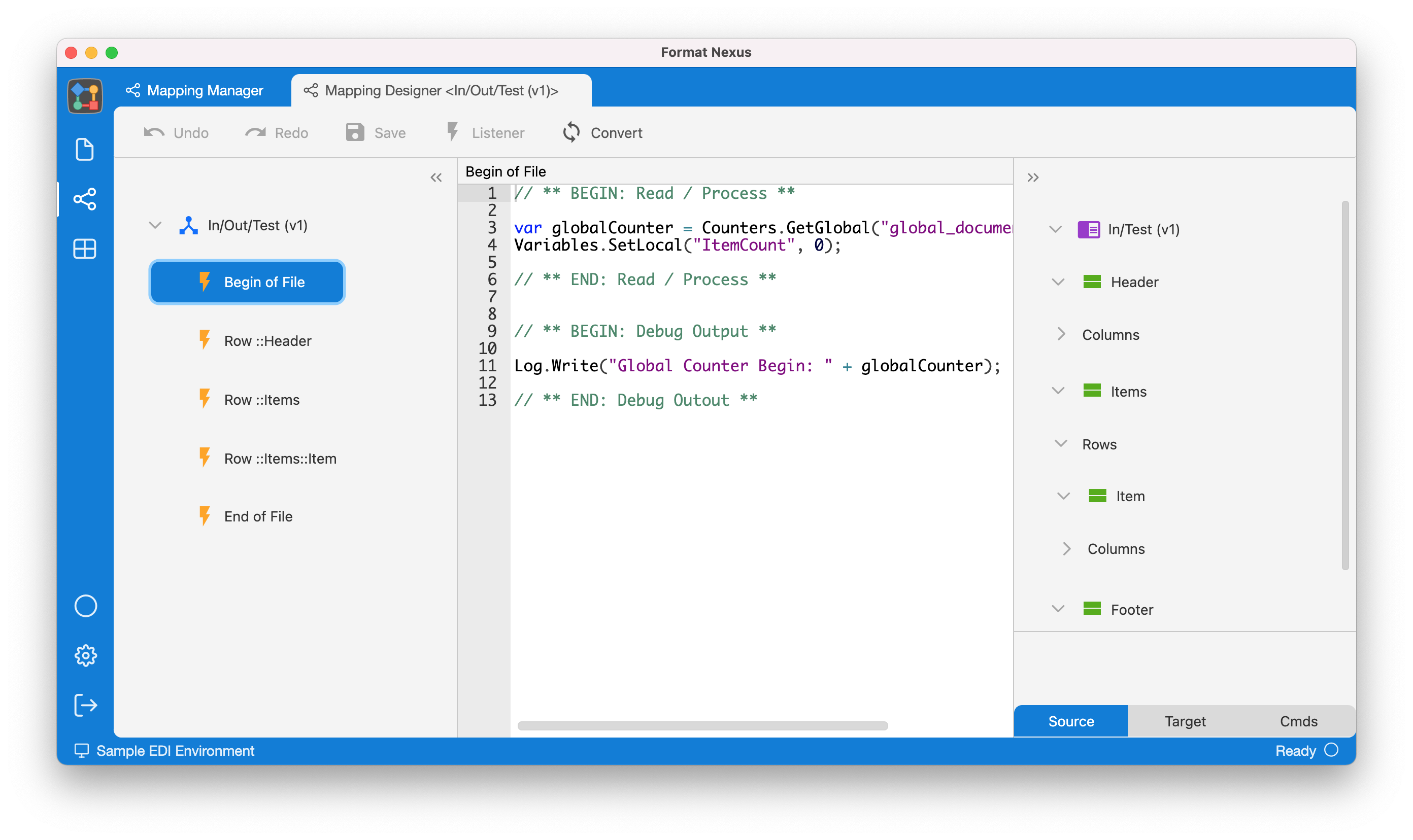
Task: Click the purple In/Test (v1) format icon
Action: 1089,229
